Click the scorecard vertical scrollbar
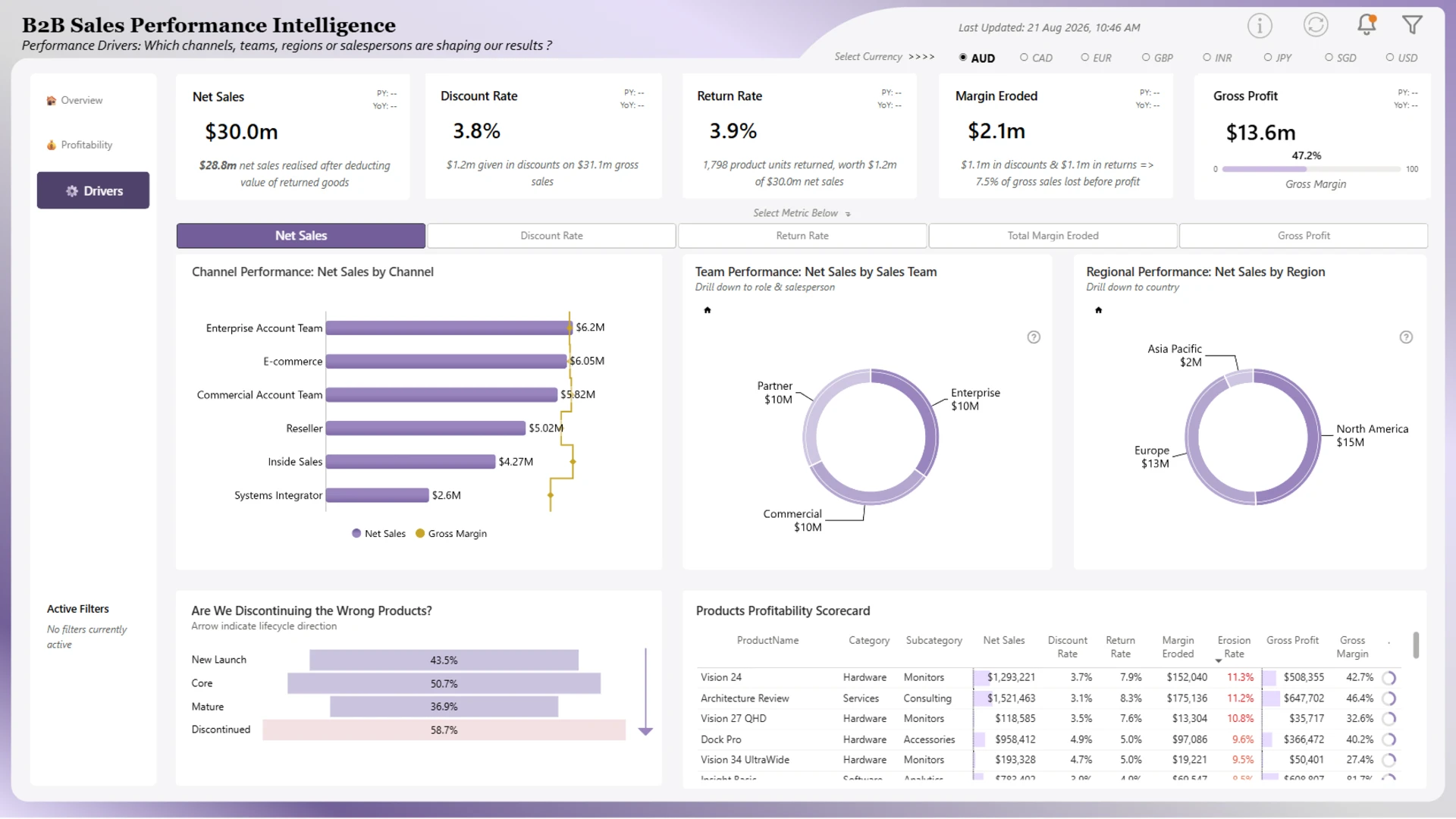1456x819 pixels. (x=1416, y=645)
